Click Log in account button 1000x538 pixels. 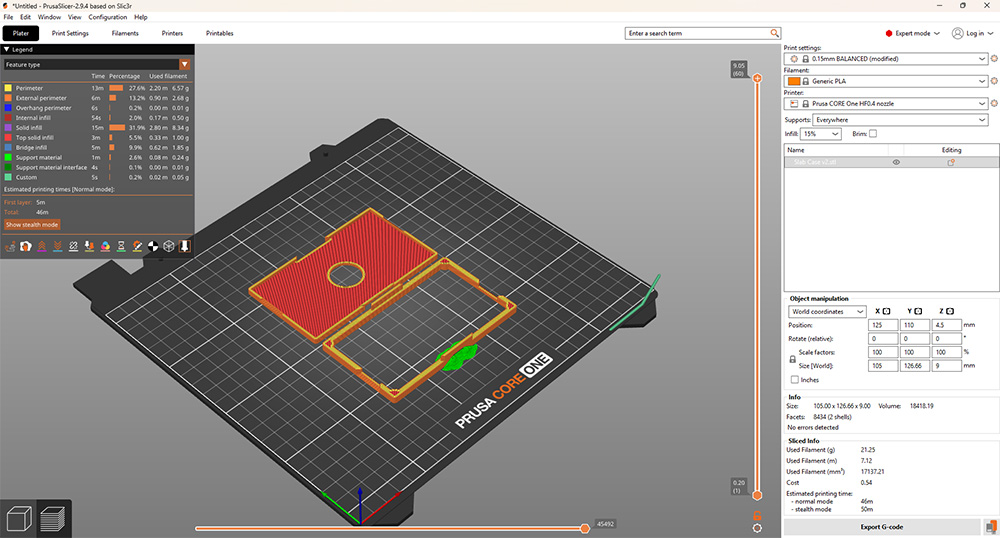tap(973, 33)
